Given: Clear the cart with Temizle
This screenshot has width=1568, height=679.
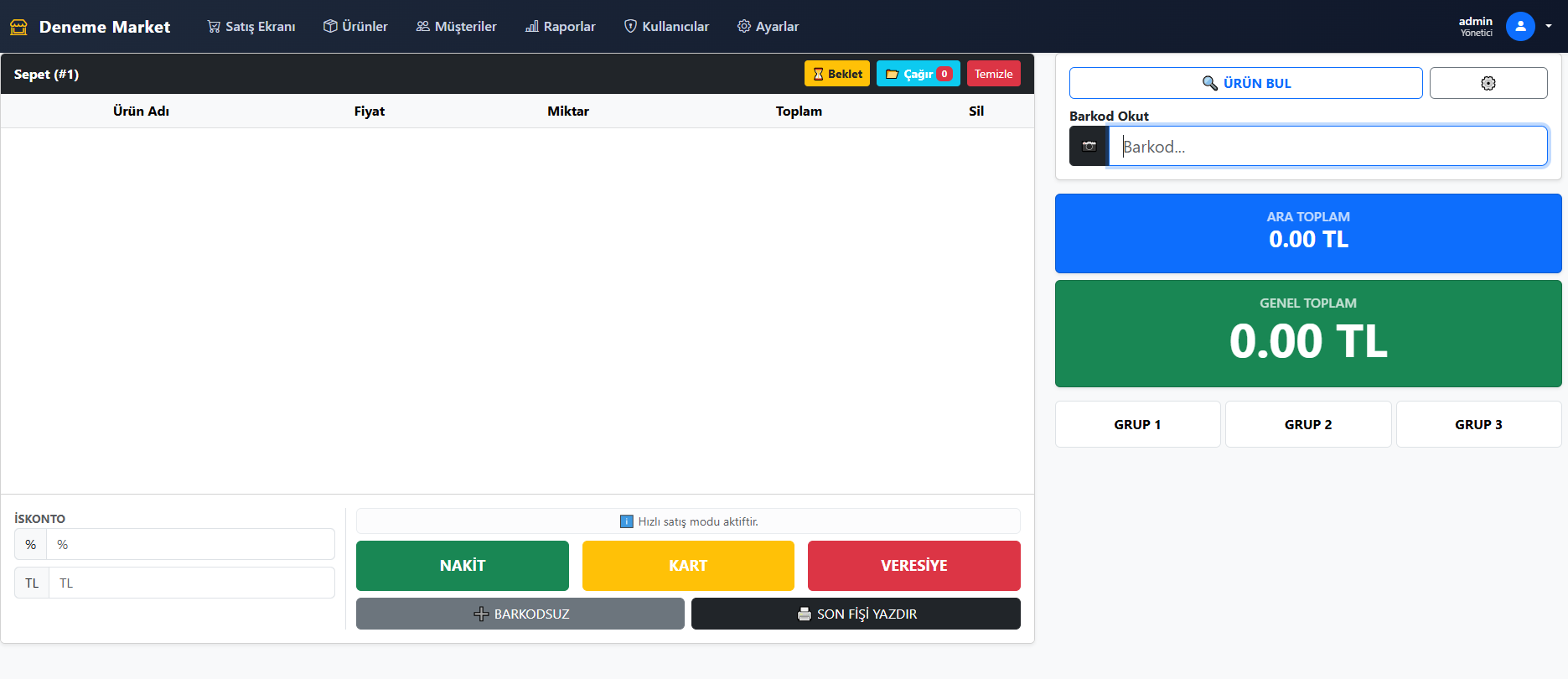Looking at the screenshot, I should [x=993, y=74].
